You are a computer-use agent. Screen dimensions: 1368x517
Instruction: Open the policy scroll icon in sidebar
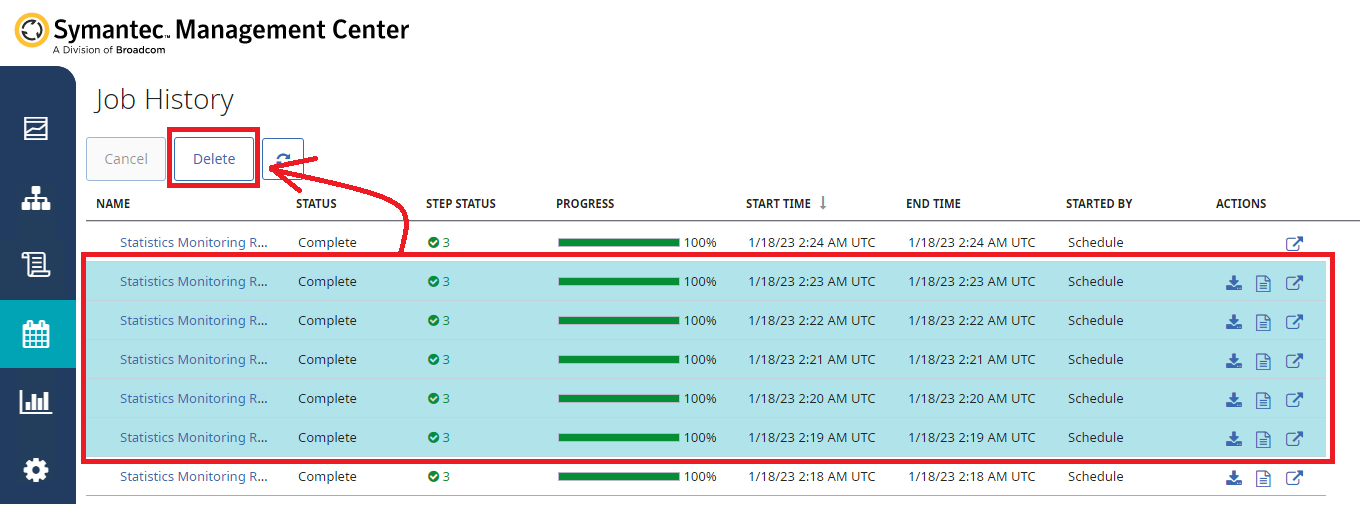coord(36,265)
